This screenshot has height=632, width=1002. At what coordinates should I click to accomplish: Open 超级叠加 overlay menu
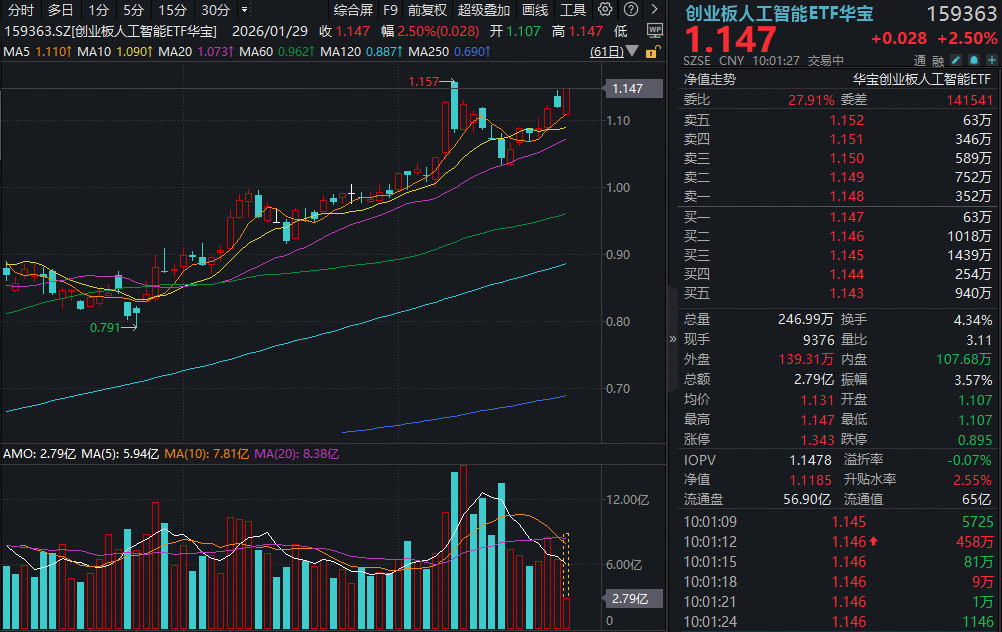[483, 9]
